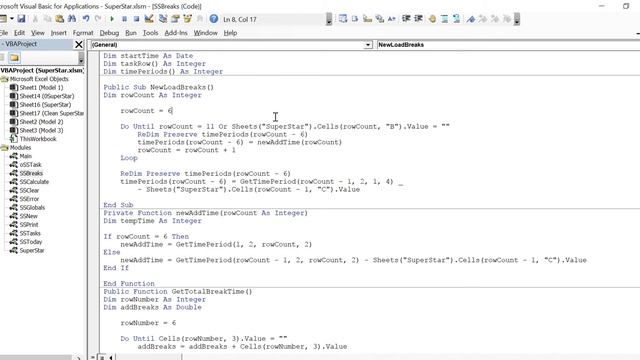Open the Debug menu
The image size is (640, 360).
click(x=109, y=33)
